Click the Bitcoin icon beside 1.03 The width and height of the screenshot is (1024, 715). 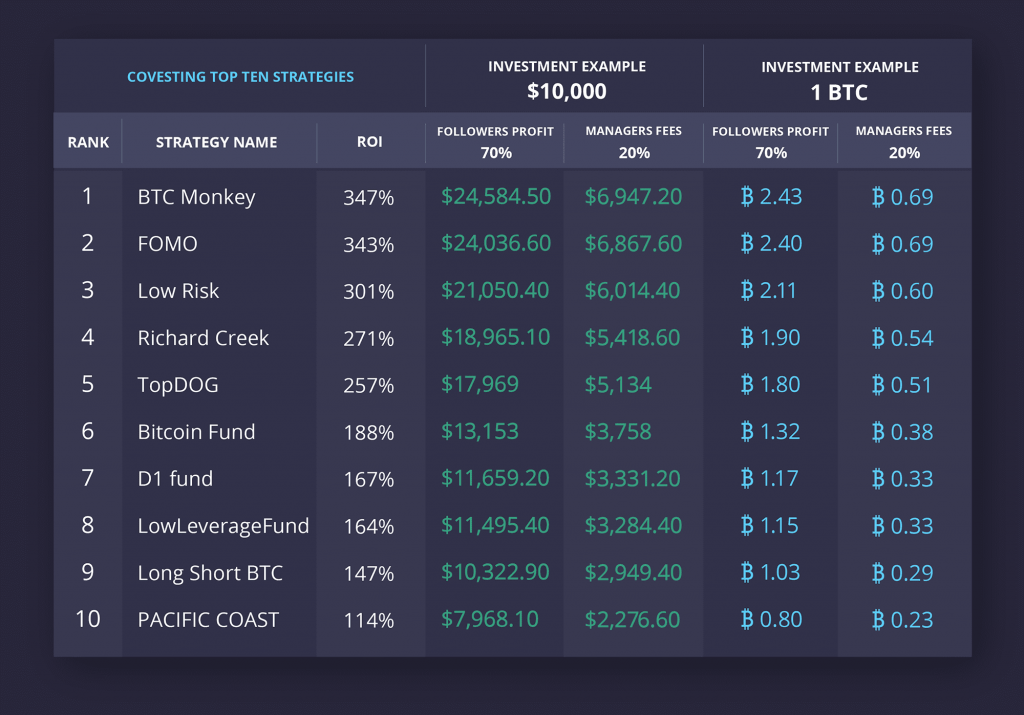[x=747, y=573]
